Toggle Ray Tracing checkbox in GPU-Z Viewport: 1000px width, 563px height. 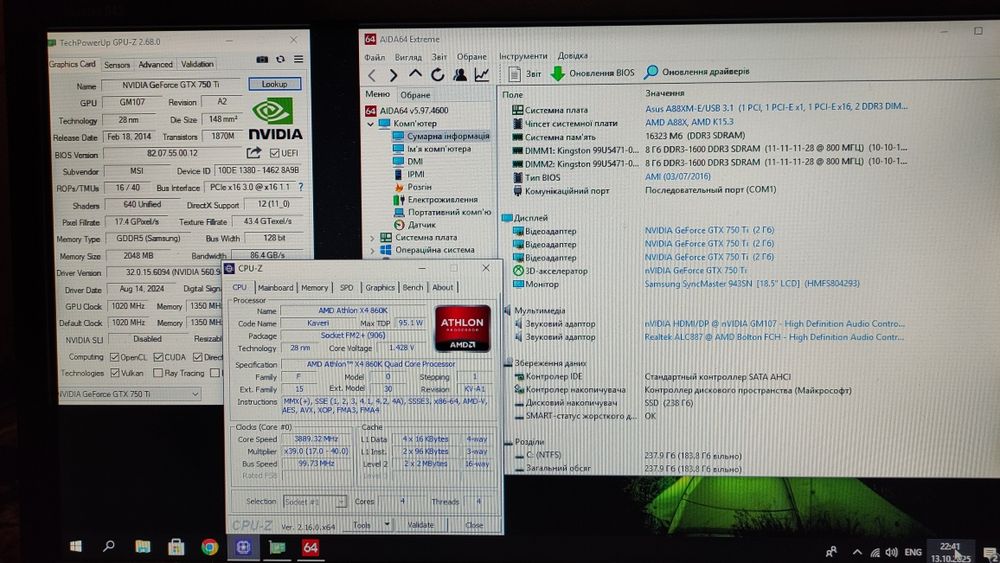point(158,373)
